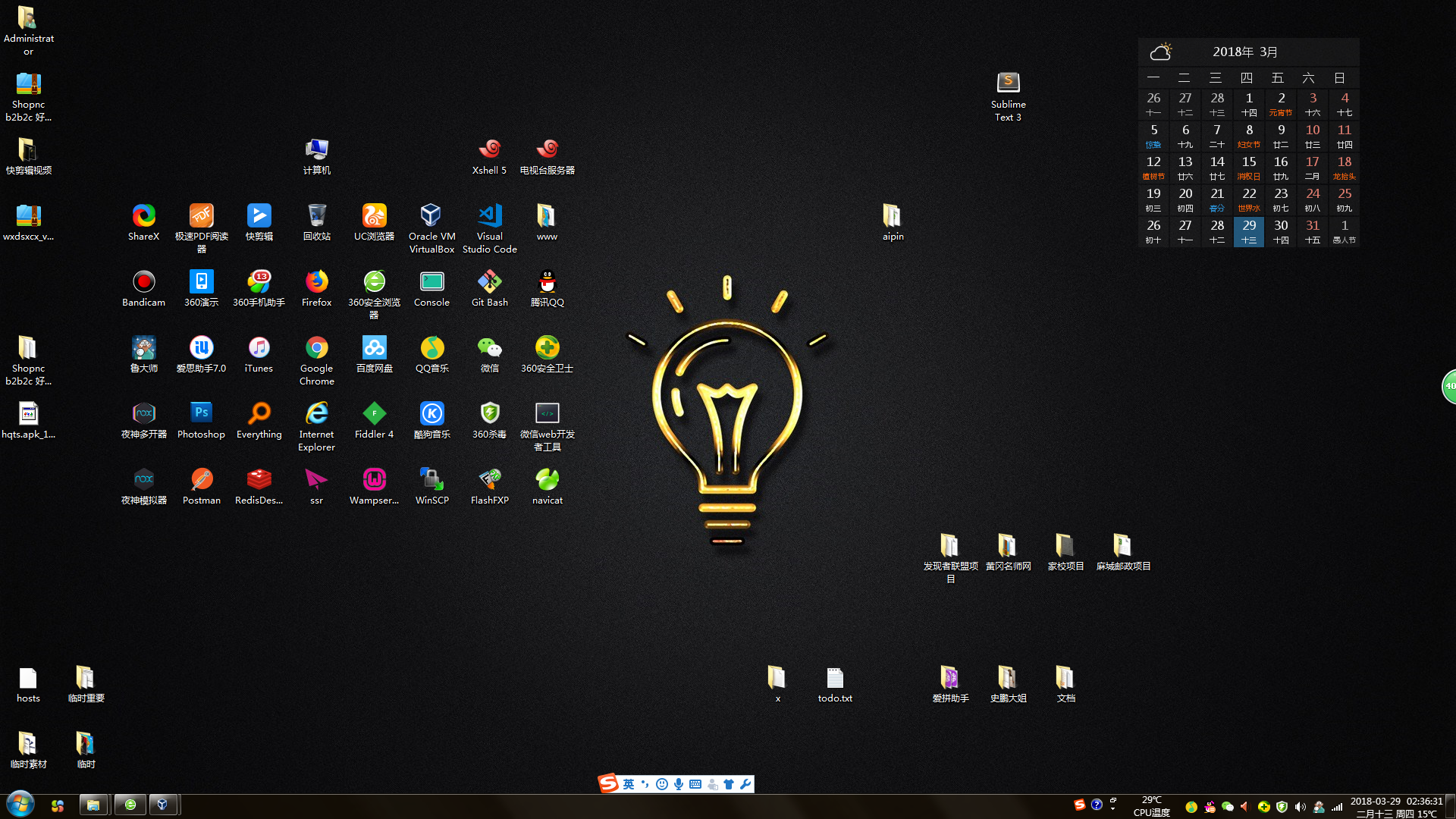This screenshot has height=819, width=1456.
Task: Select March 15 in the calendar widget
Action: [x=1248, y=167]
